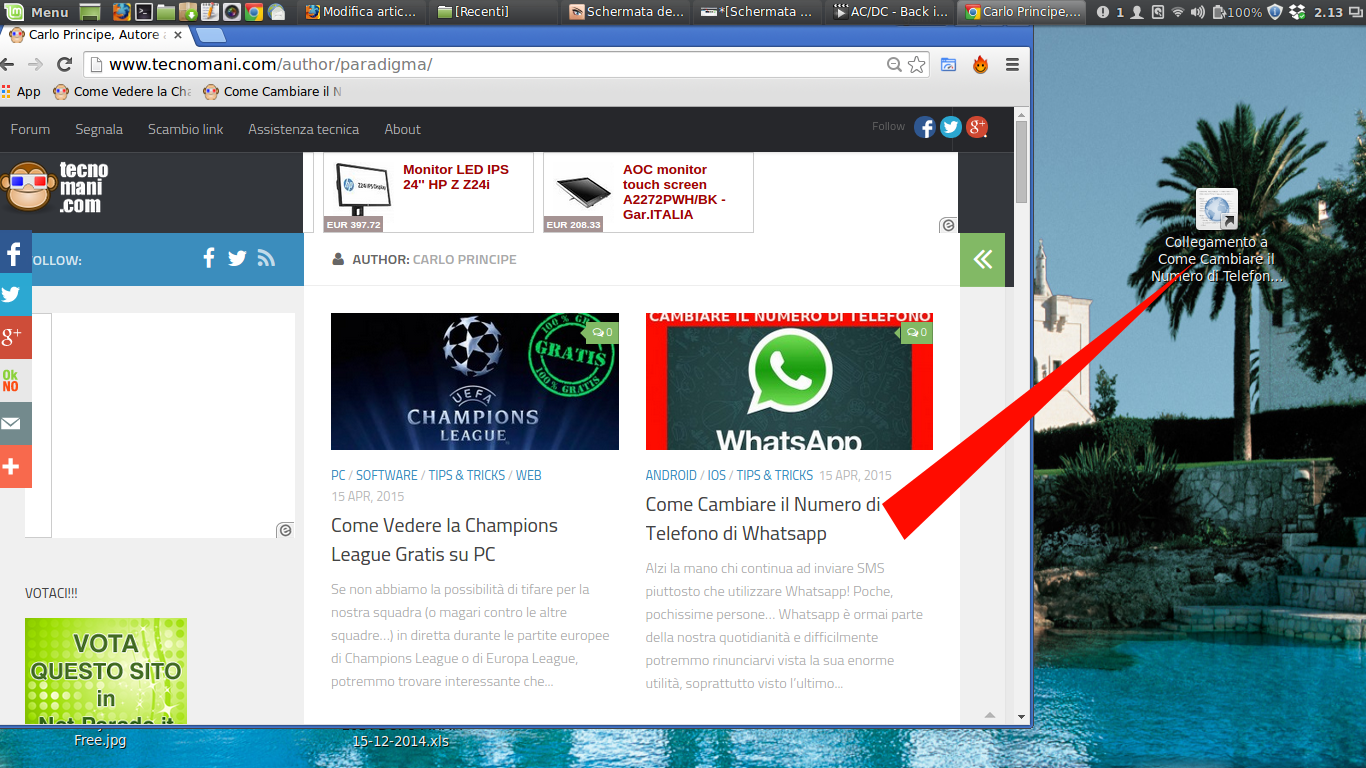Open the Monitor LED IPS 24'' HP ad
Screen dimensions: 1366x768
[x=428, y=192]
